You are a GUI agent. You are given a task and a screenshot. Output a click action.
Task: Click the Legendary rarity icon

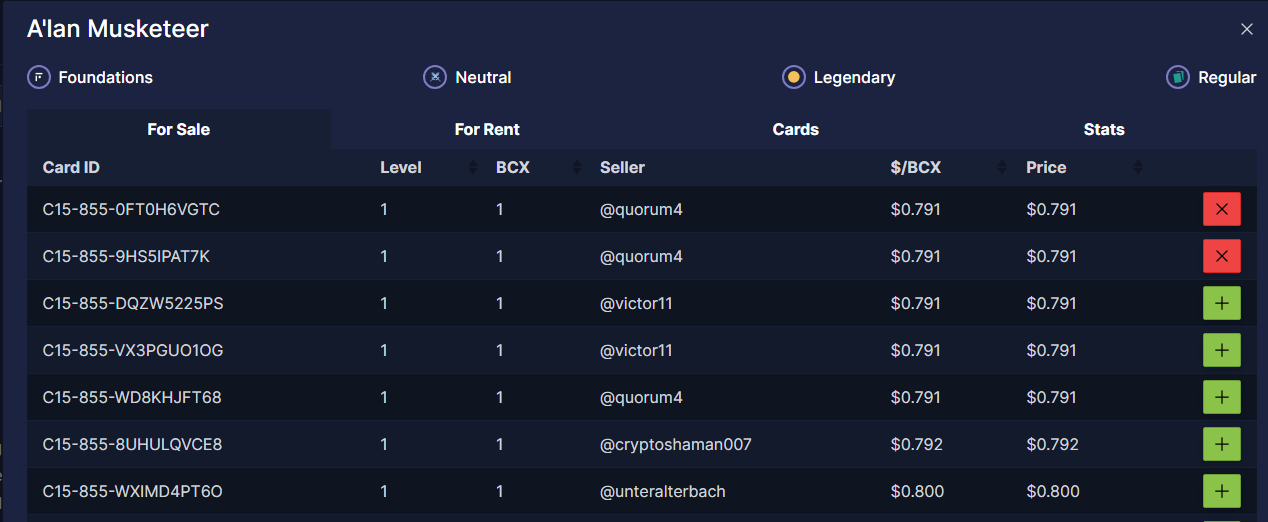click(x=793, y=77)
